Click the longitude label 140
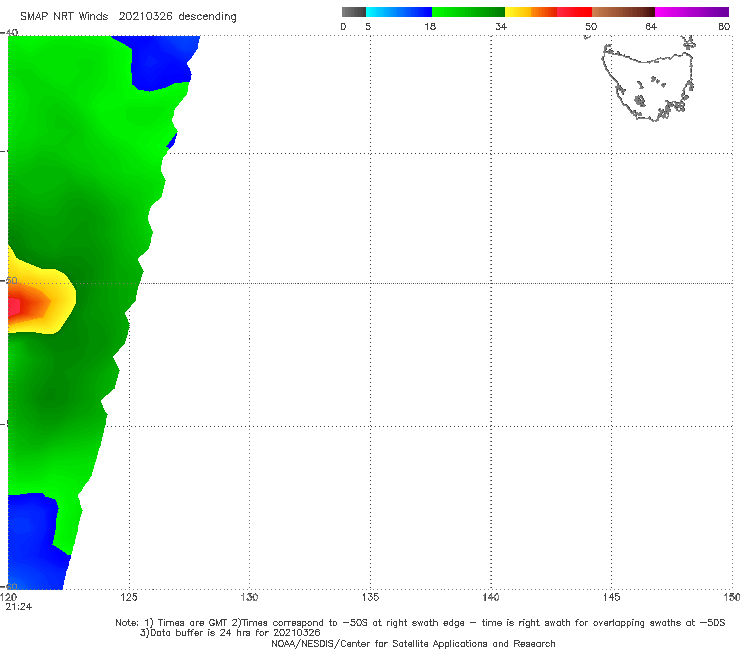 point(491,598)
